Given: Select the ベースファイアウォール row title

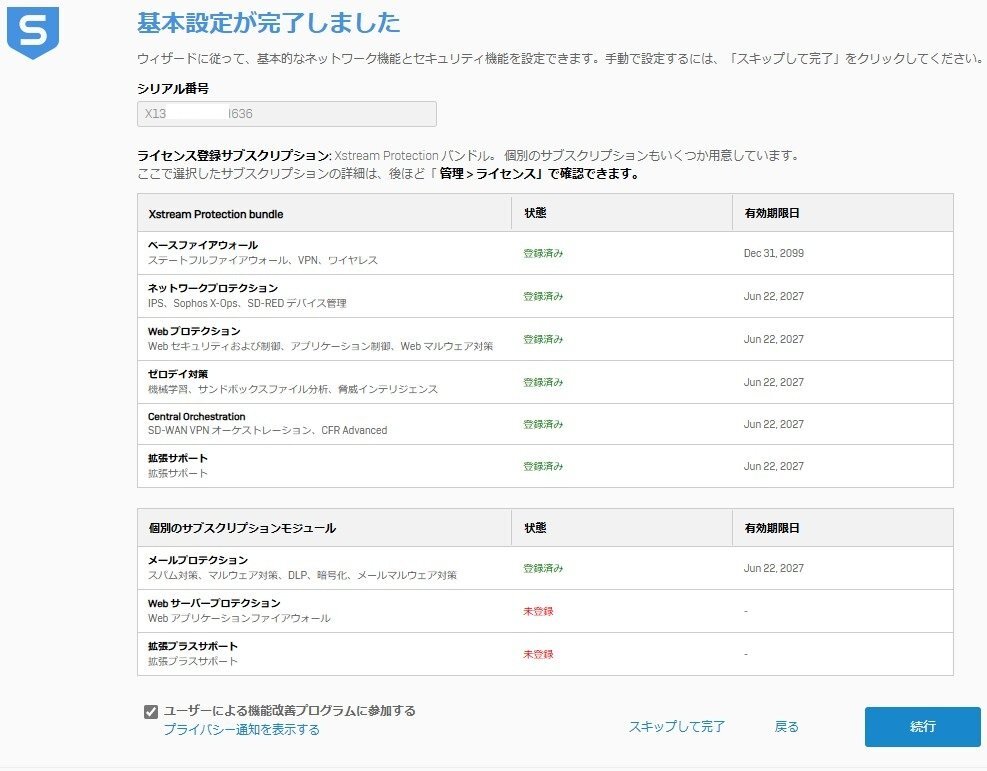Looking at the screenshot, I should 203,245.
